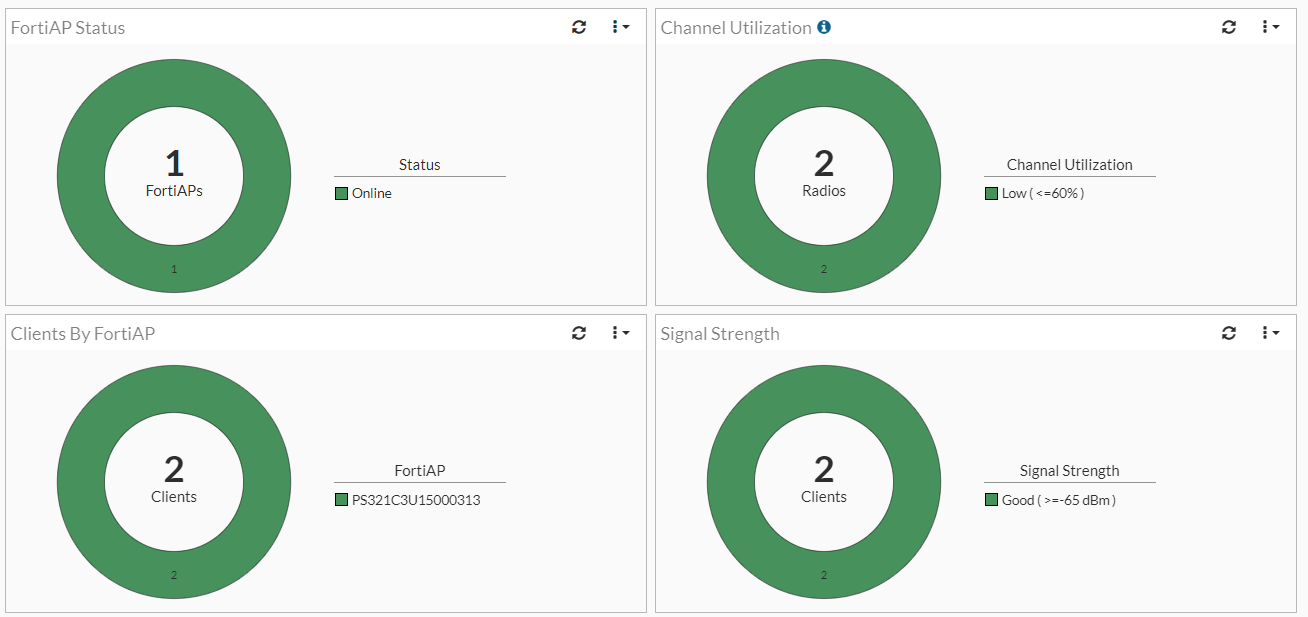1308x617 pixels.
Task: Click the FortiAP Status donut ring
Action: 80,175
